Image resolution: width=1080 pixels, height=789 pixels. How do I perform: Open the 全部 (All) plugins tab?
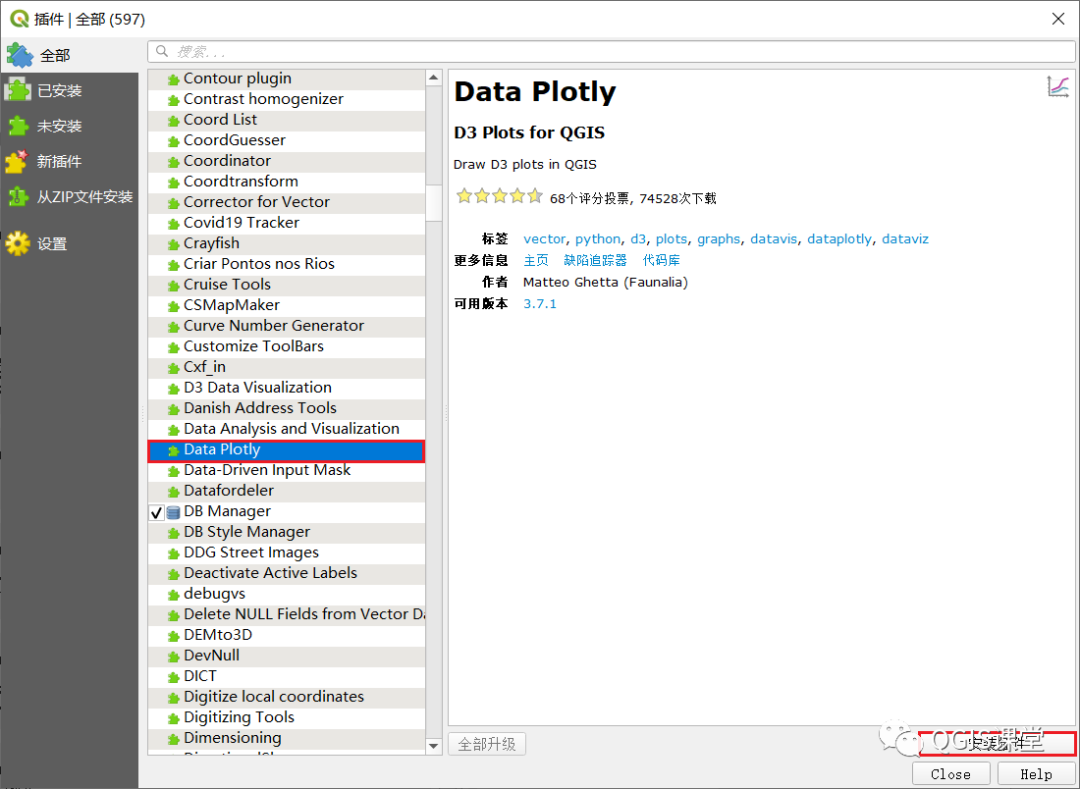click(x=69, y=56)
